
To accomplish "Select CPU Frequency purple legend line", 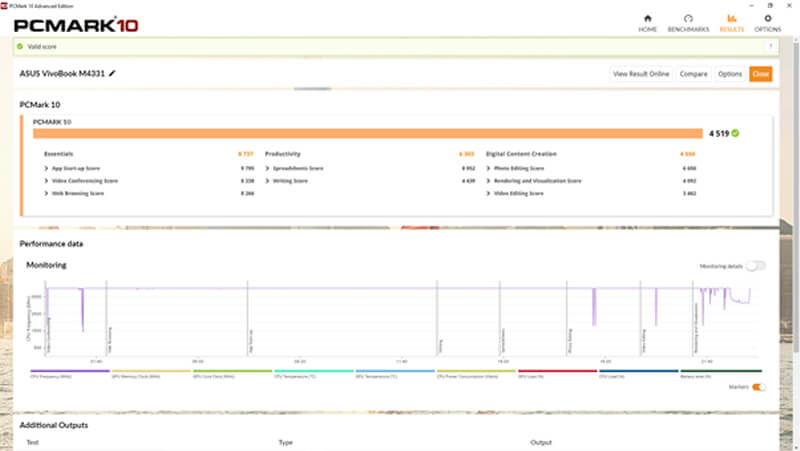I will 70,371.
